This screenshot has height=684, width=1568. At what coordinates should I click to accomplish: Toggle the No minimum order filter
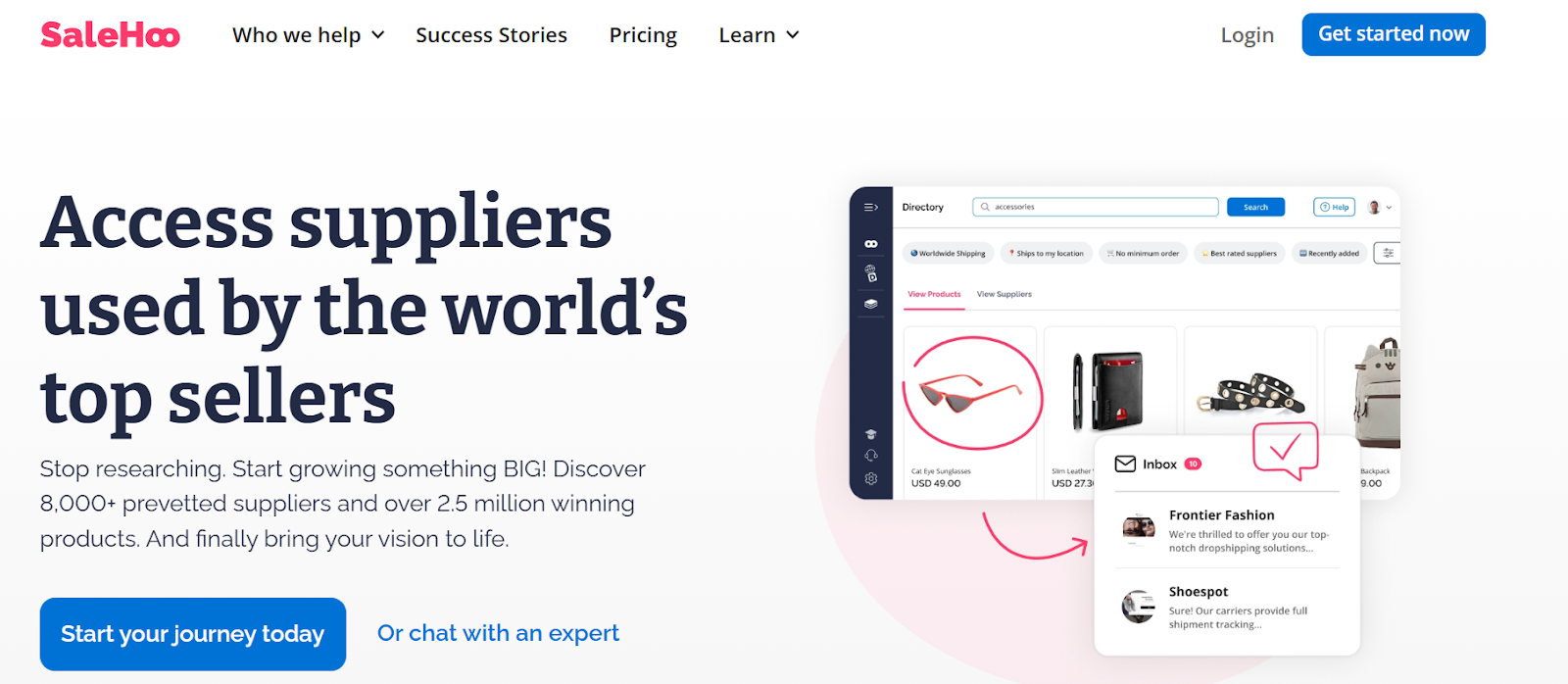[x=1143, y=253]
